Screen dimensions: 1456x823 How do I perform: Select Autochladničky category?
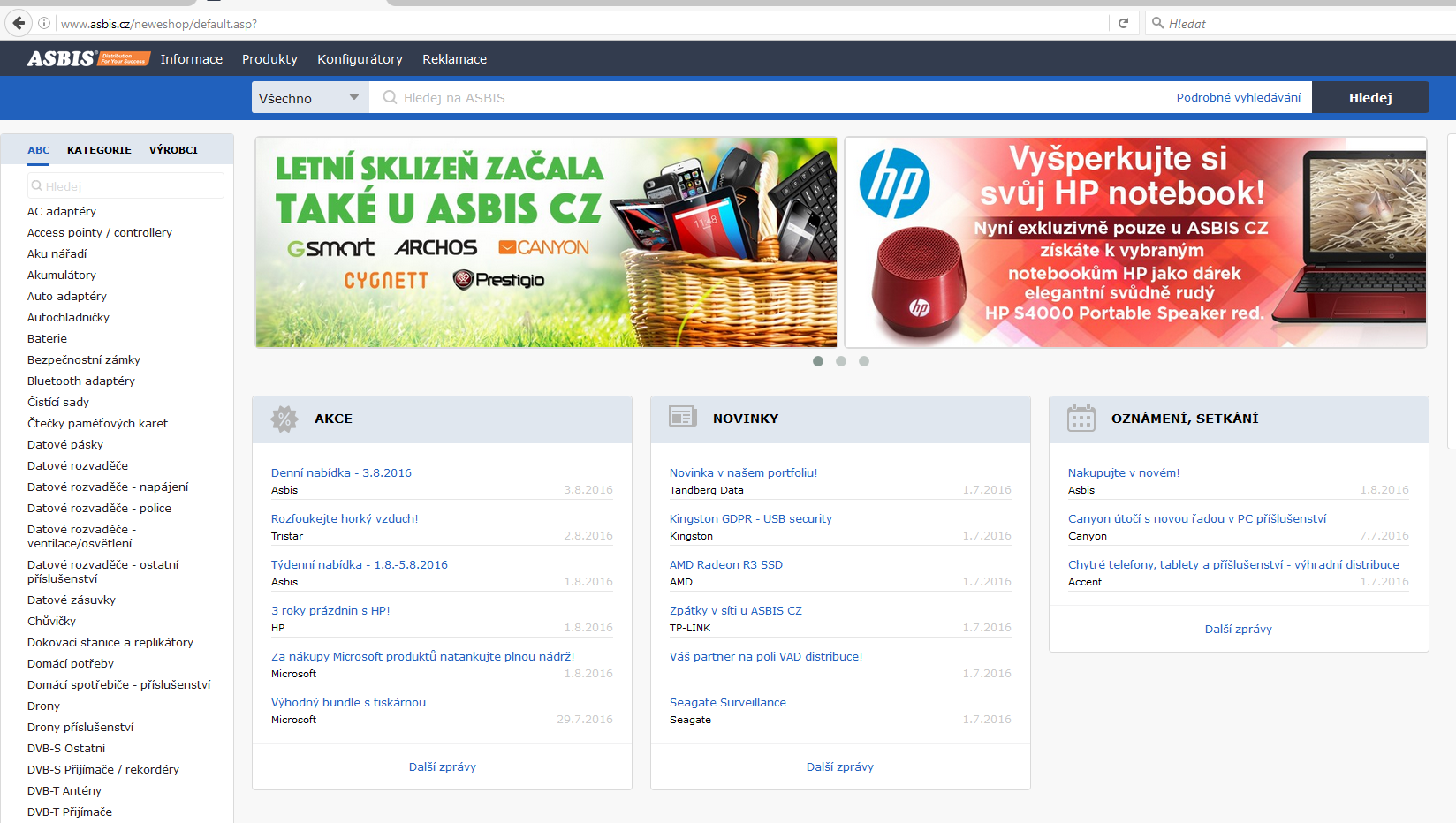coord(68,318)
